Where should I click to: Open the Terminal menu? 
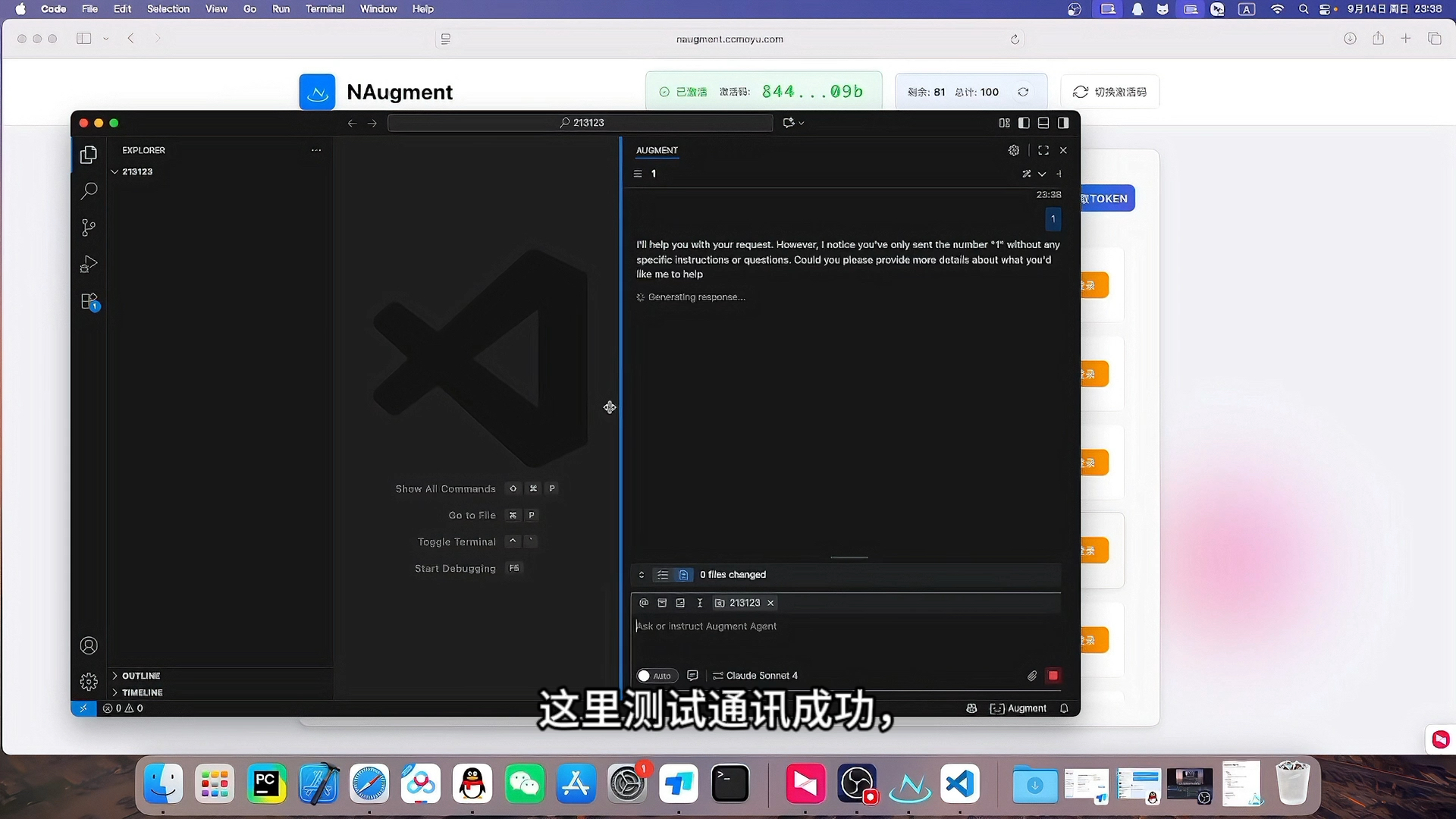pyautogui.click(x=325, y=9)
